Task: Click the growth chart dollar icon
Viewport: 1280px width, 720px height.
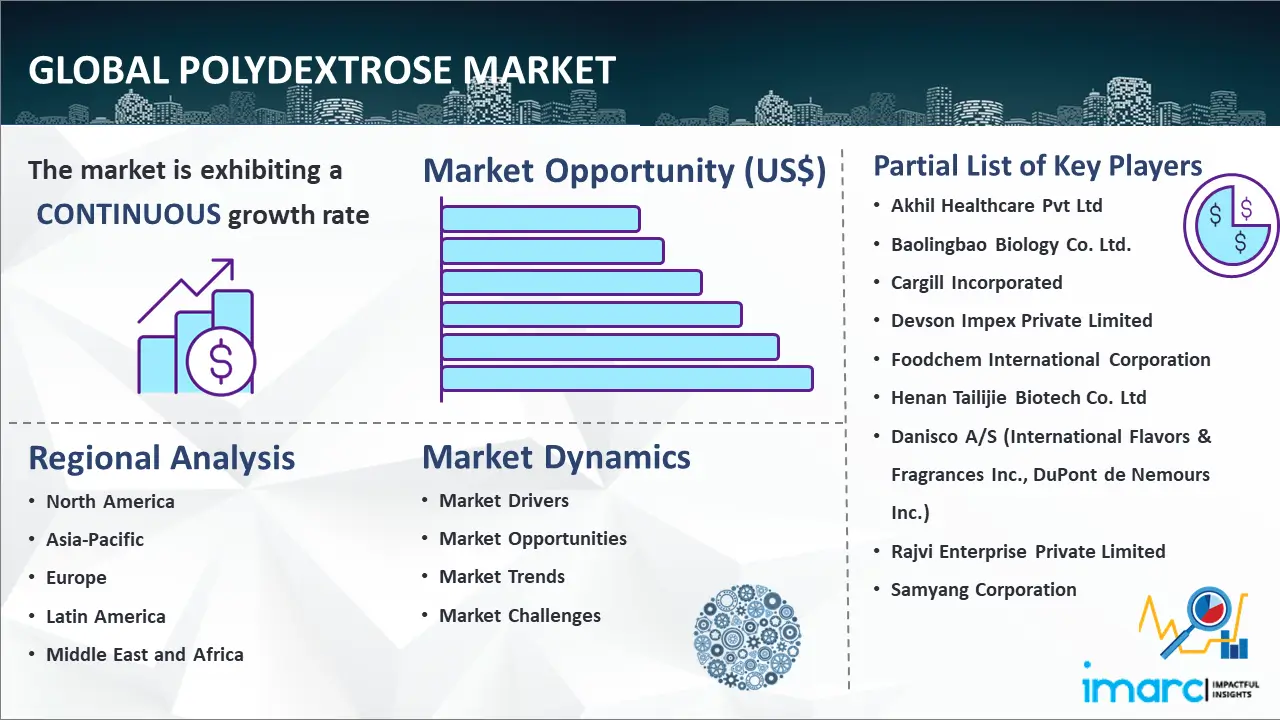Action: point(196,327)
